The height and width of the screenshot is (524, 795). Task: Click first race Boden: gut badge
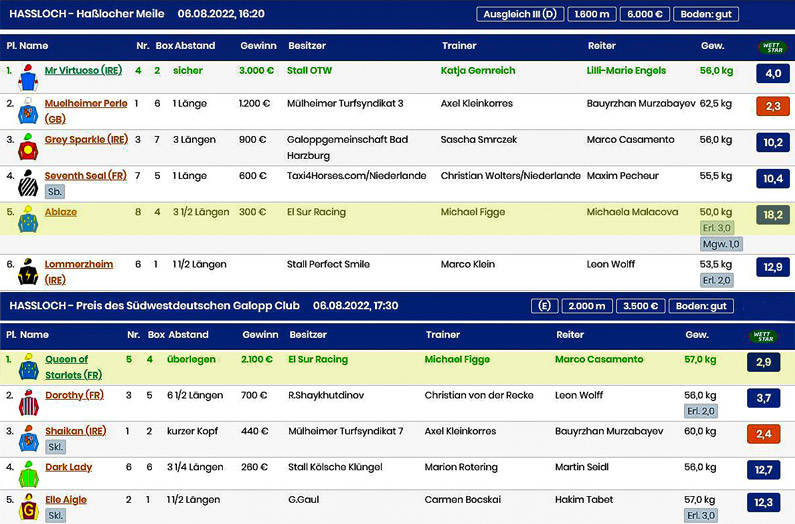point(706,14)
